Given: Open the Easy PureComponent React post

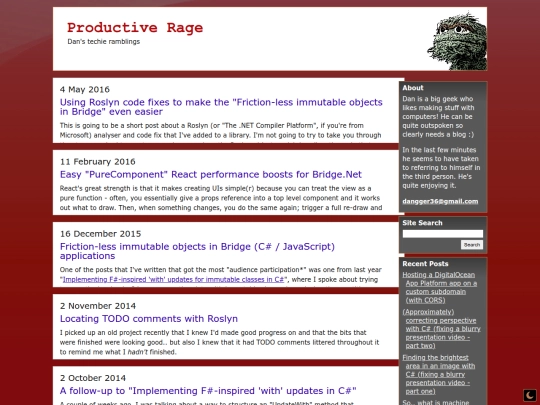Looking at the screenshot, I should [x=211, y=174].
